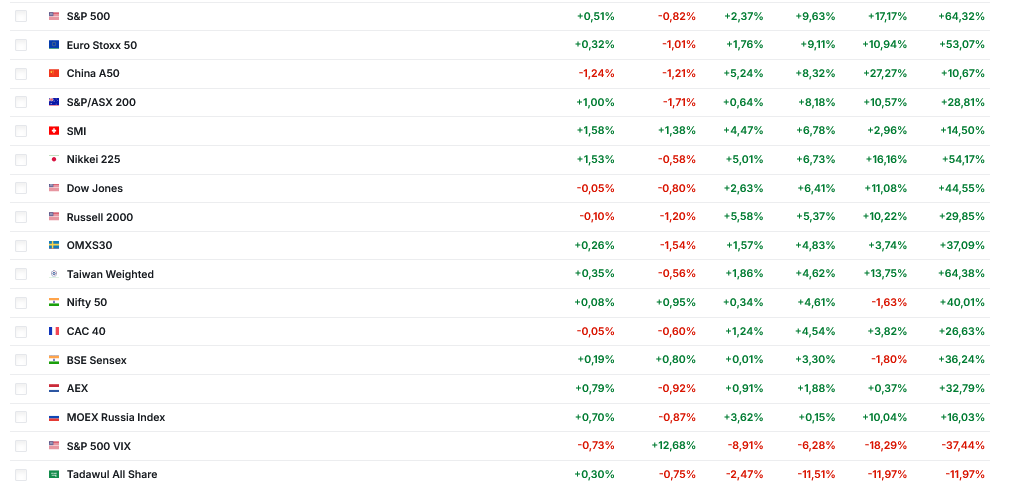Check the box for Nifty 50
Viewport: 1014px width, 496px height.
pyautogui.click(x=21, y=302)
